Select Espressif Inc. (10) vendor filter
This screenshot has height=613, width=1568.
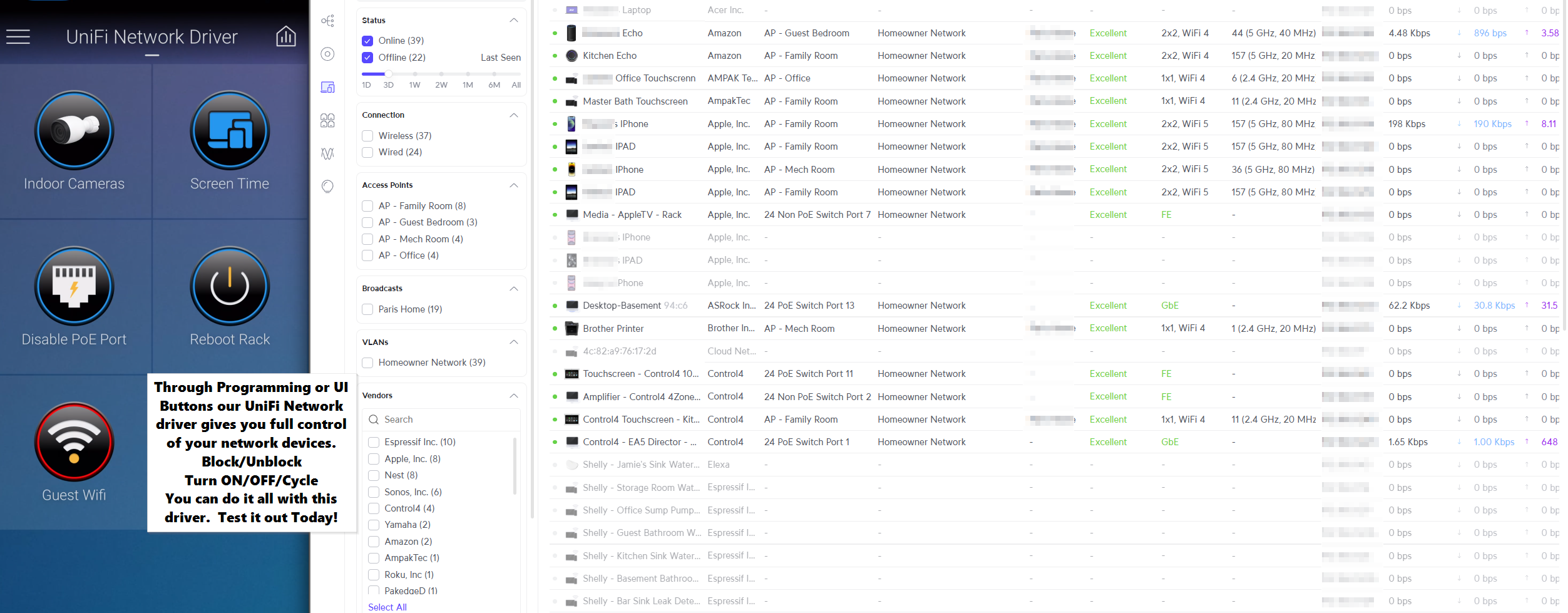click(374, 442)
